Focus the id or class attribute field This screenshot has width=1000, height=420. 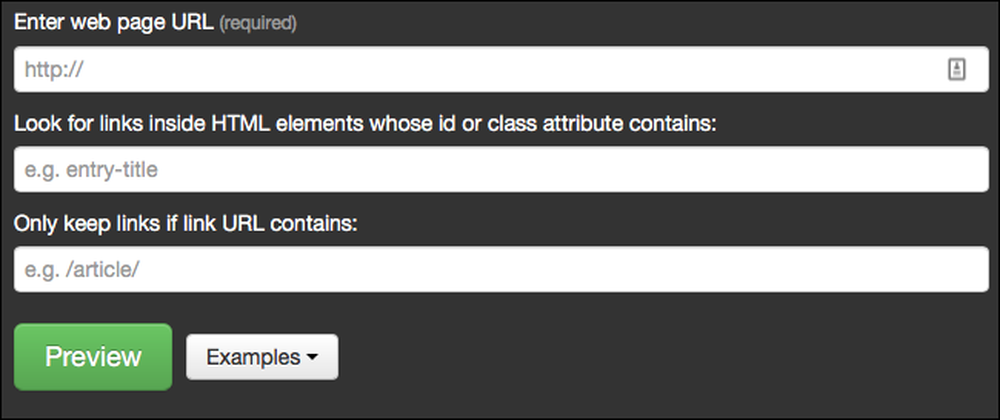501,169
